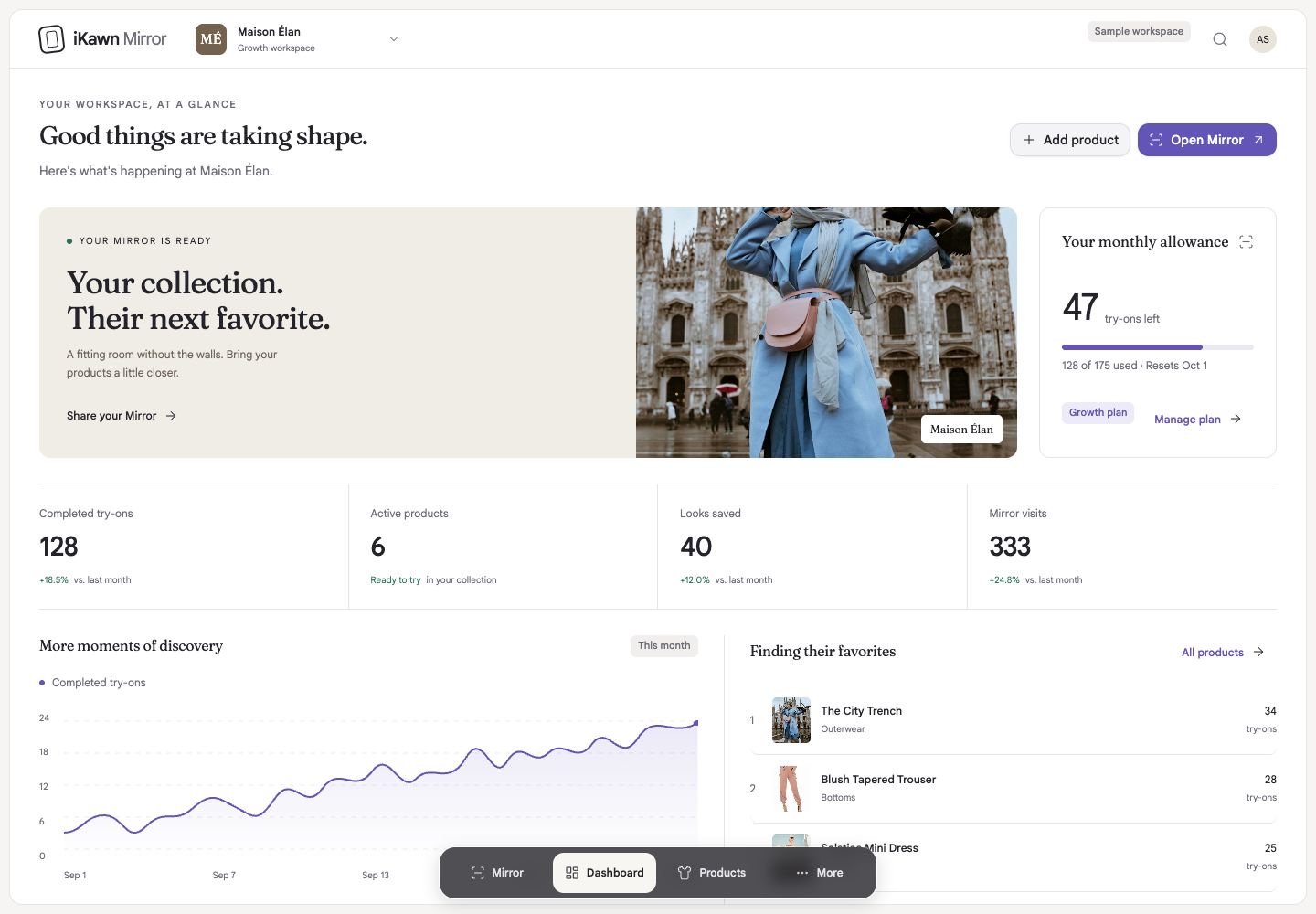Click the scan icon in monthly allowance card

1246,241
